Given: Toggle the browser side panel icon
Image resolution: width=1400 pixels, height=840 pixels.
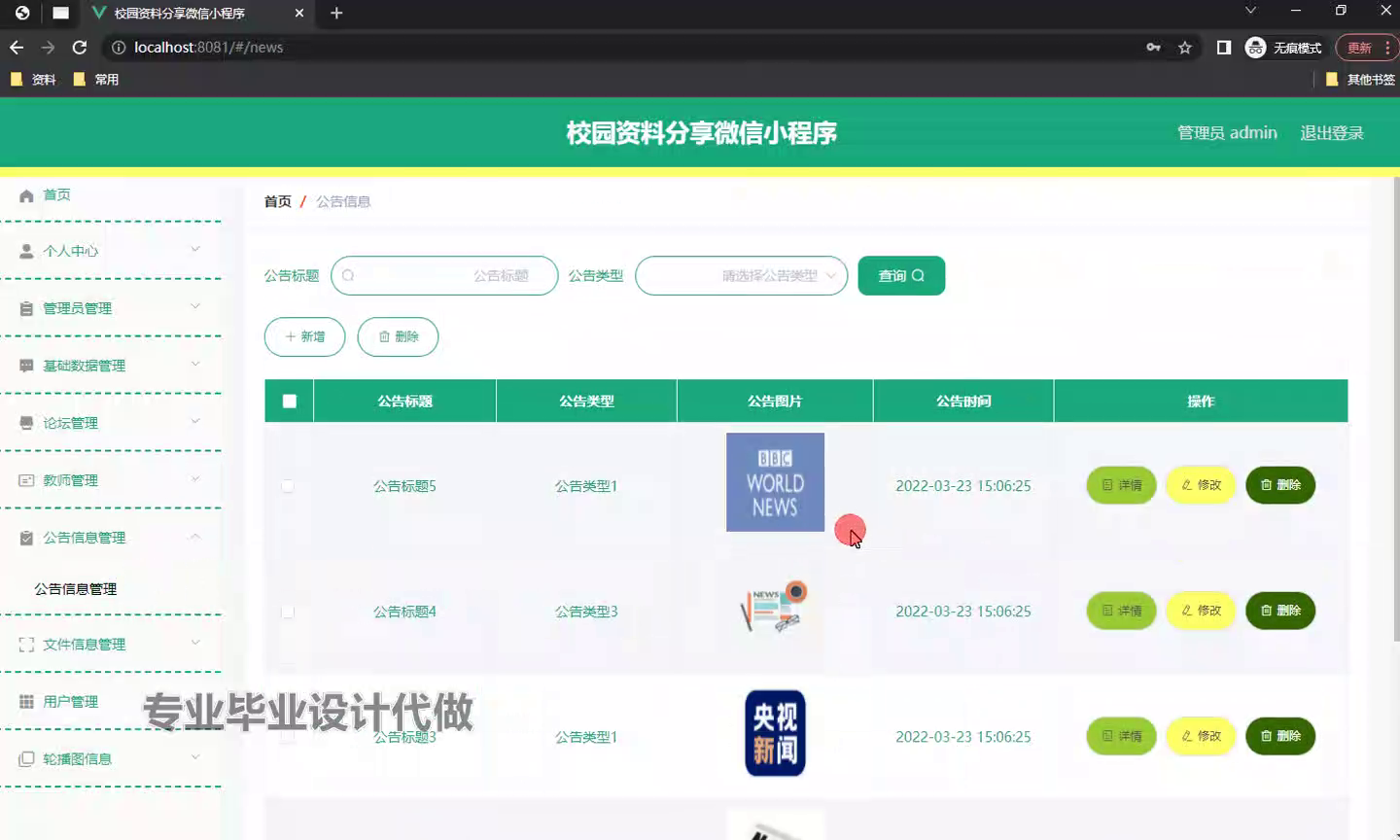Looking at the screenshot, I should (1224, 48).
